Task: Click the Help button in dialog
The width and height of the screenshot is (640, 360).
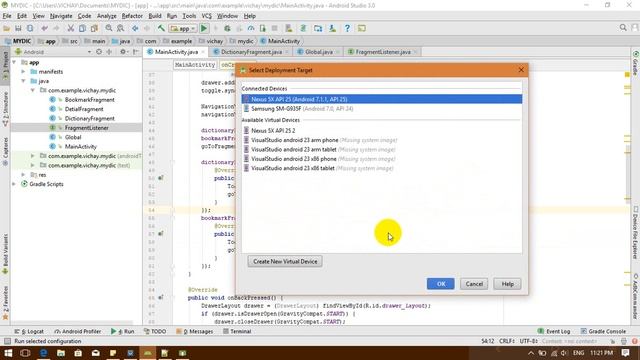Action: coord(507,284)
